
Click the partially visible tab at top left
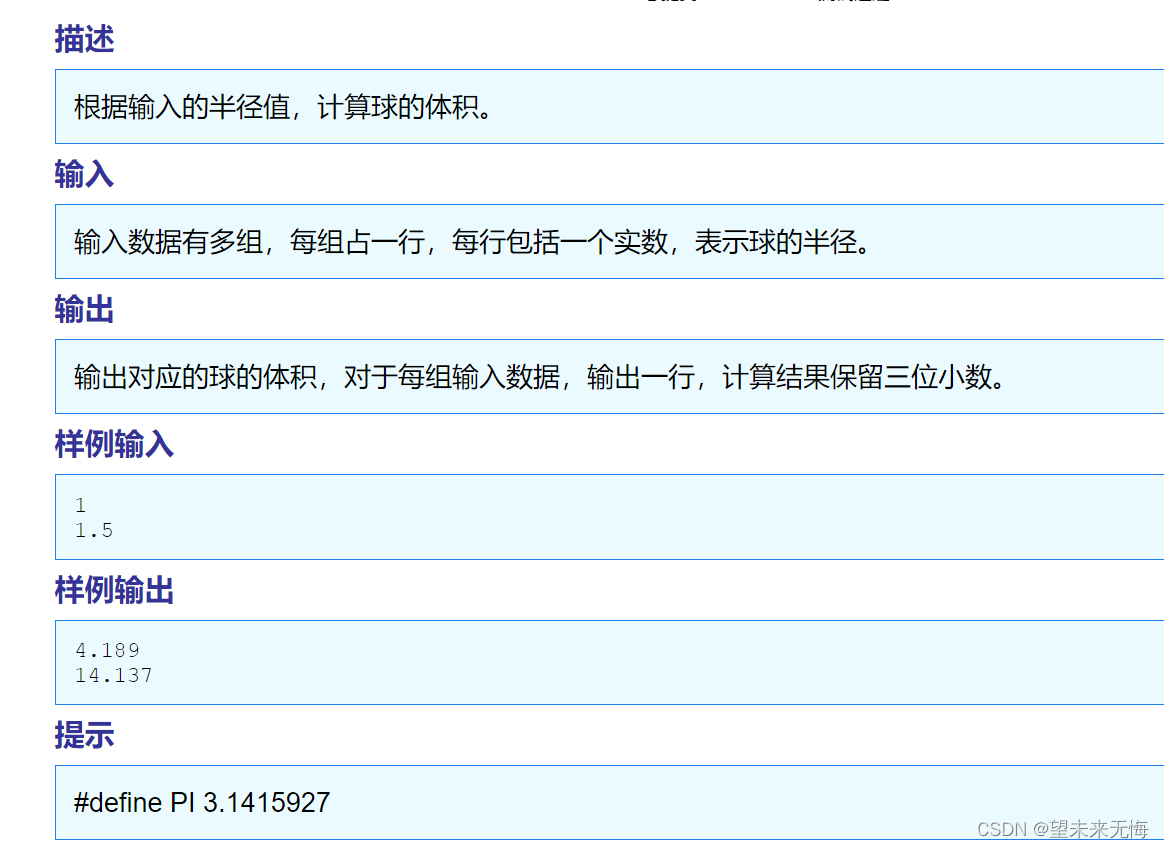pos(670,3)
